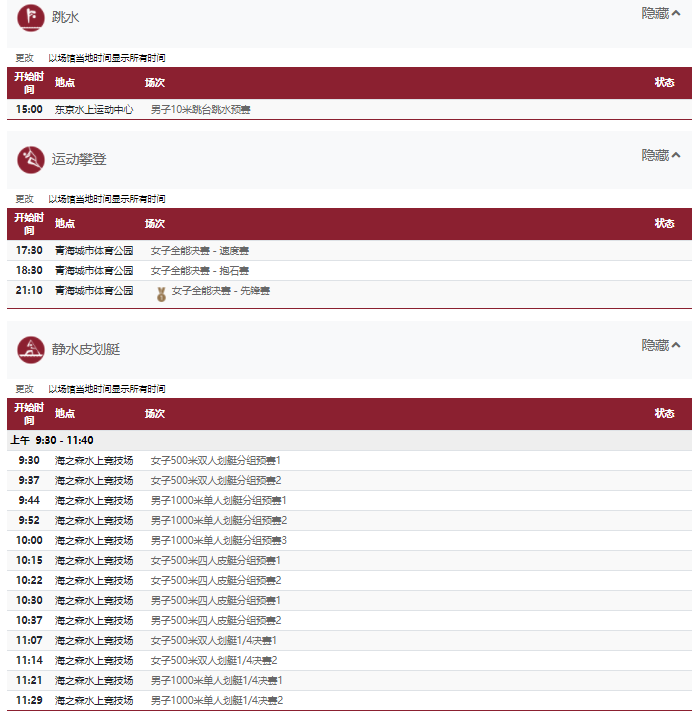Click 场次 header in 静水皮划艇 table
The width and height of the screenshot is (697, 717).
155,414
